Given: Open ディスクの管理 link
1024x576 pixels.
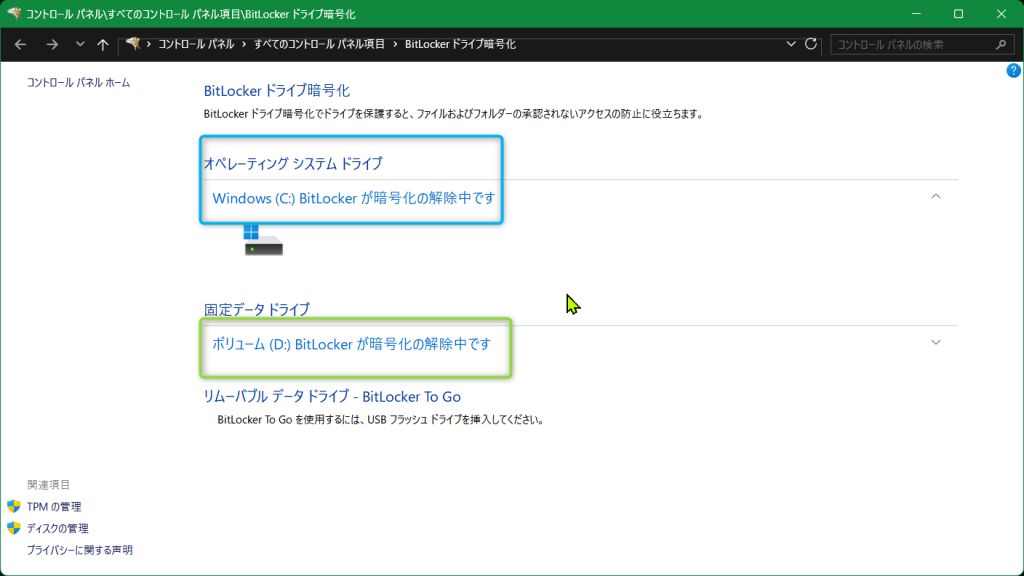Looking at the screenshot, I should (57, 528).
